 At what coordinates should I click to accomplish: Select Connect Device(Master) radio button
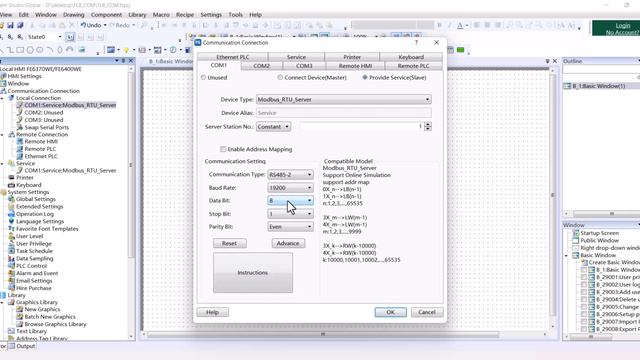pos(280,78)
